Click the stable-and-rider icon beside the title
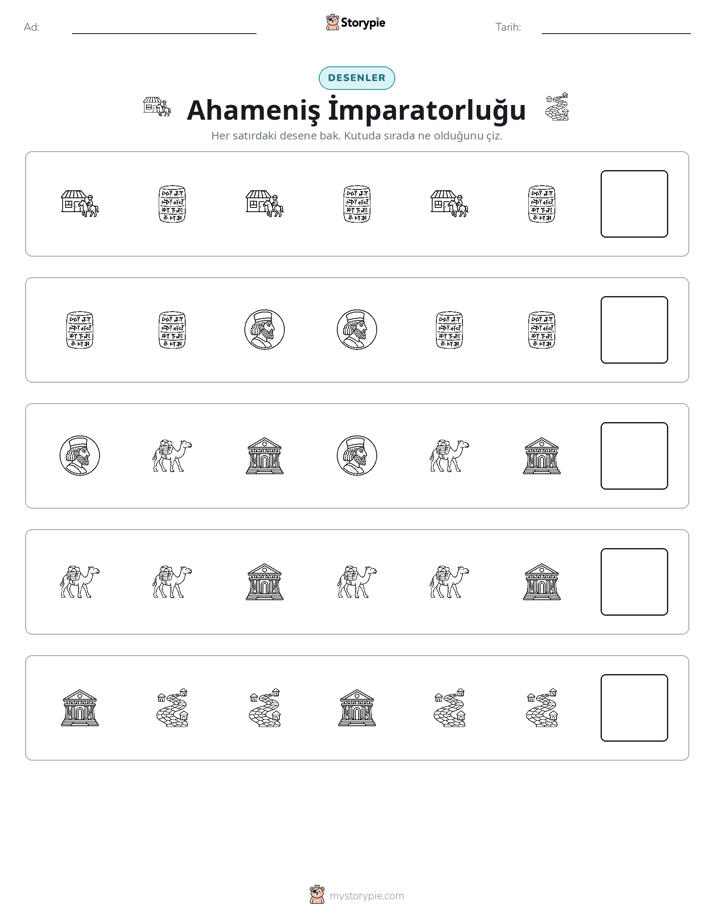This screenshot has width=714, height=924. click(157, 107)
